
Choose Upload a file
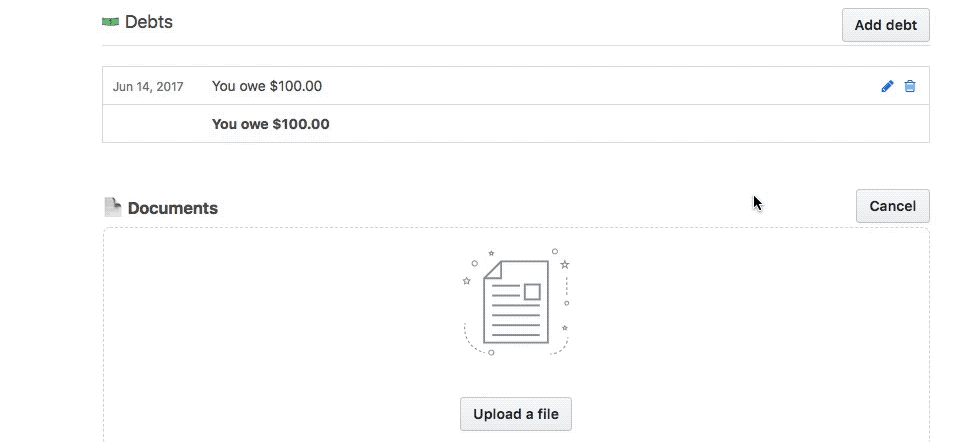[516, 414]
